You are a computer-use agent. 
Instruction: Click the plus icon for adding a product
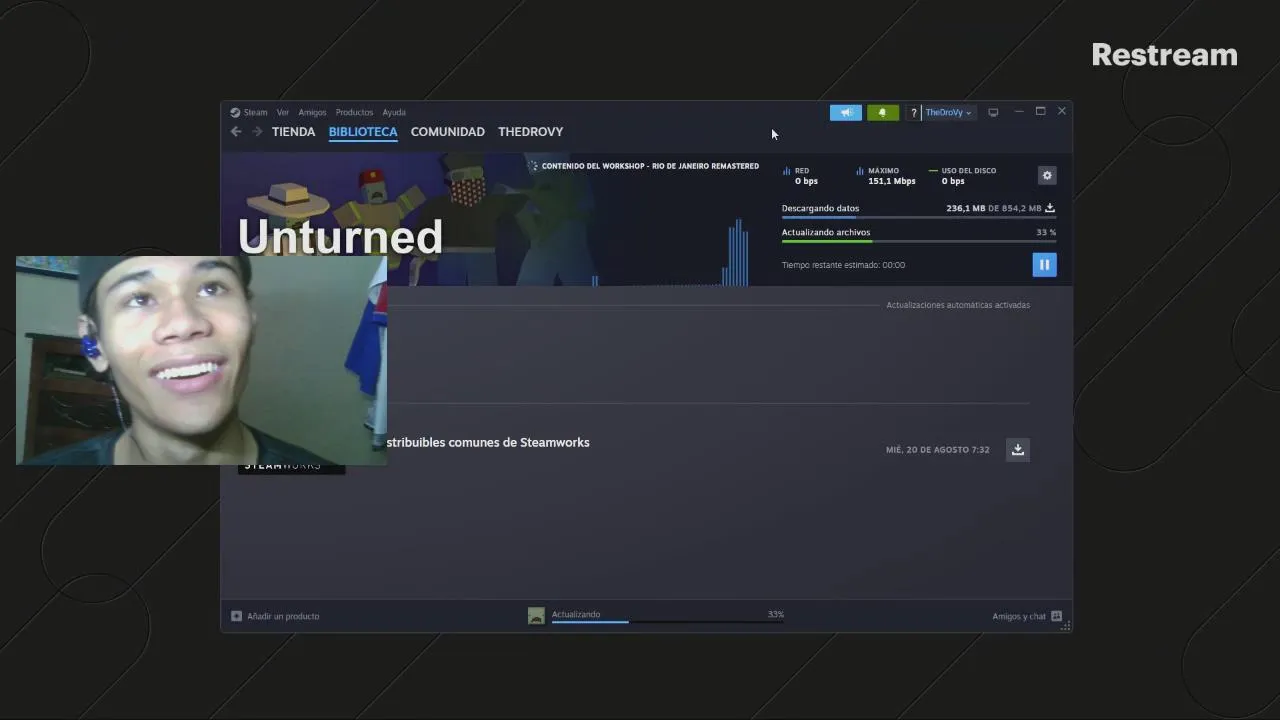tap(236, 616)
